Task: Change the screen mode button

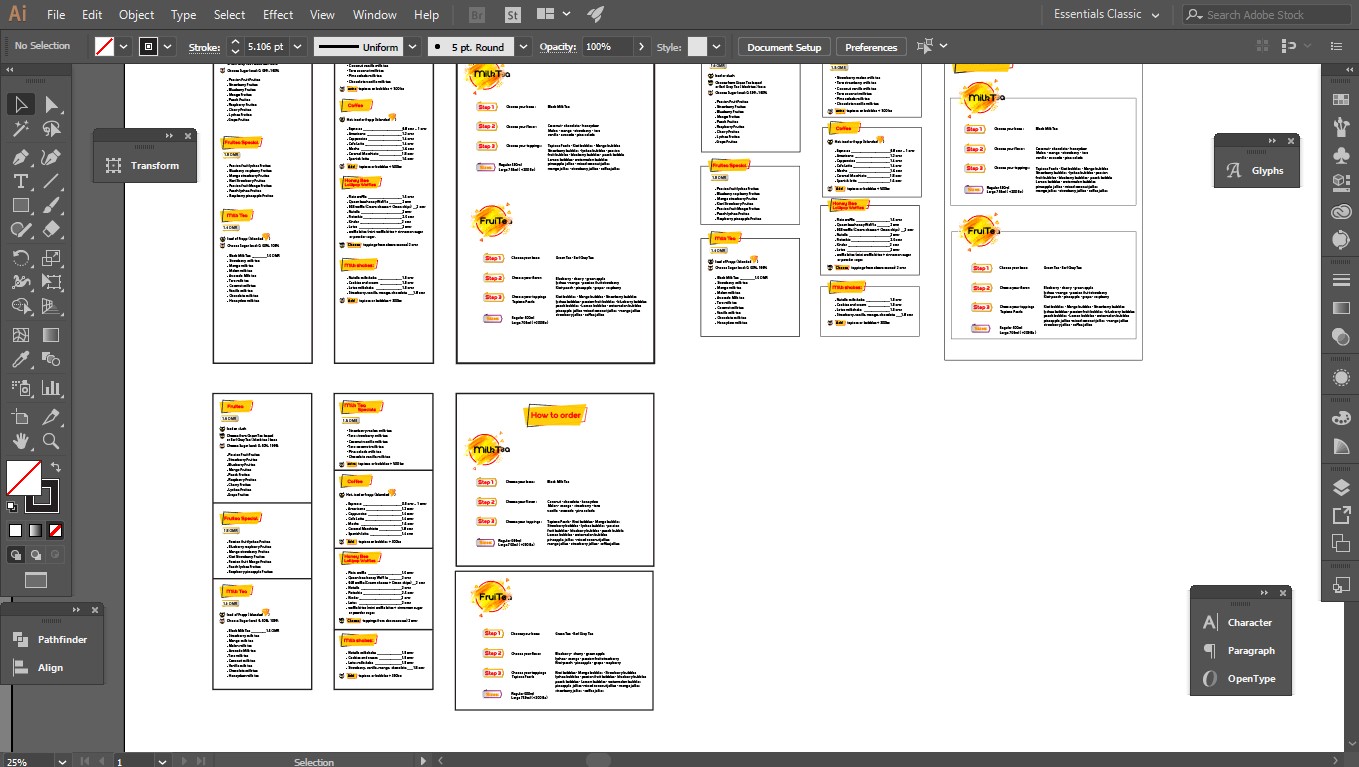Action: [x=36, y=580]
